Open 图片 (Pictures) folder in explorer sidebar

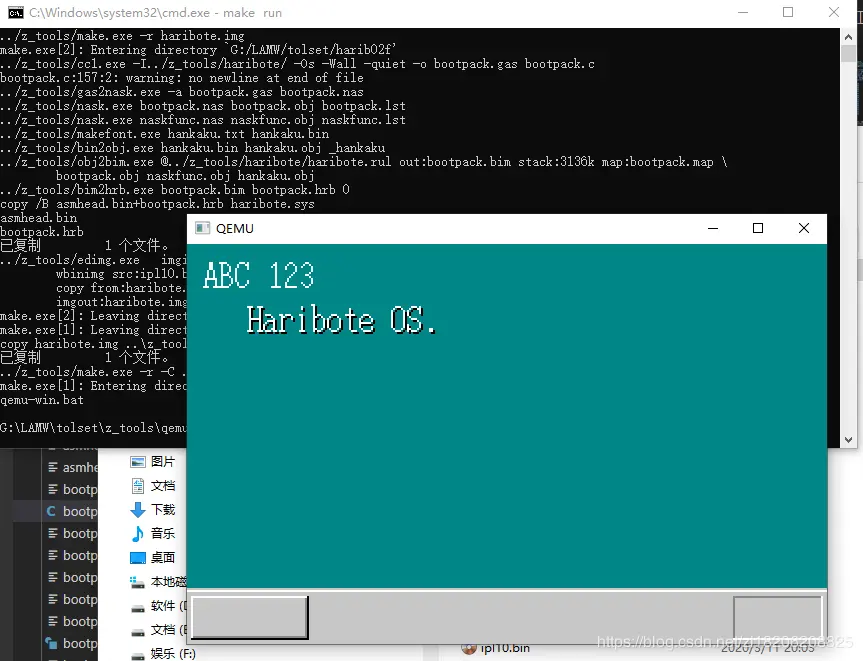point(152,462)
